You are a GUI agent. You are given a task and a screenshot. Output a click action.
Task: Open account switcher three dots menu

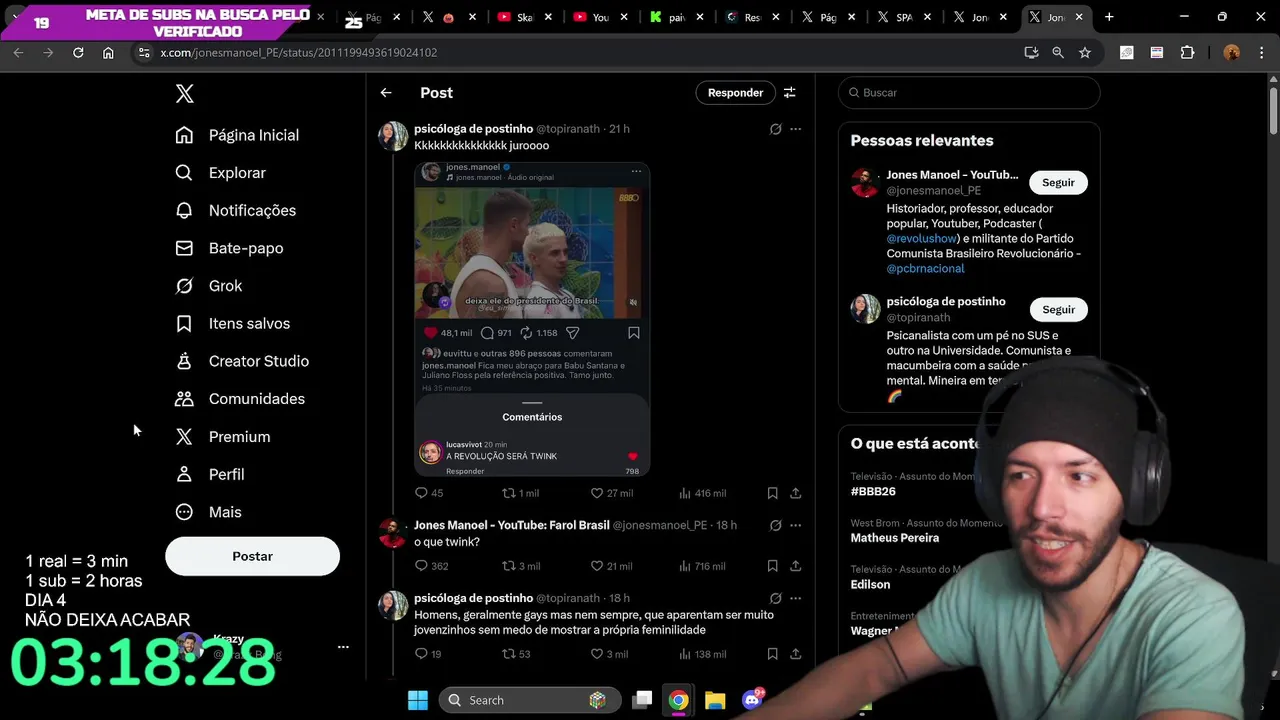coord(343,647)
